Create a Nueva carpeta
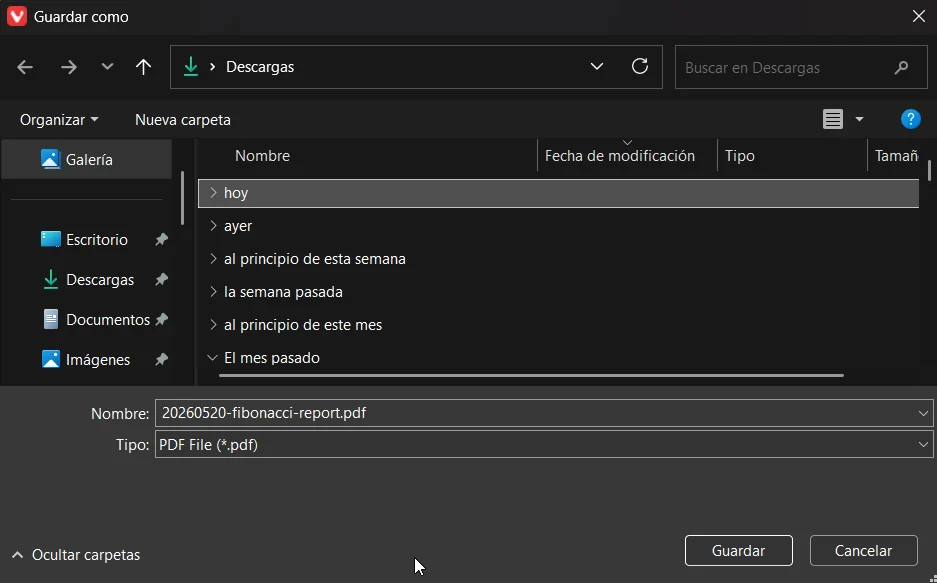The width and height of the screenshot is (937, 583). 183,119
